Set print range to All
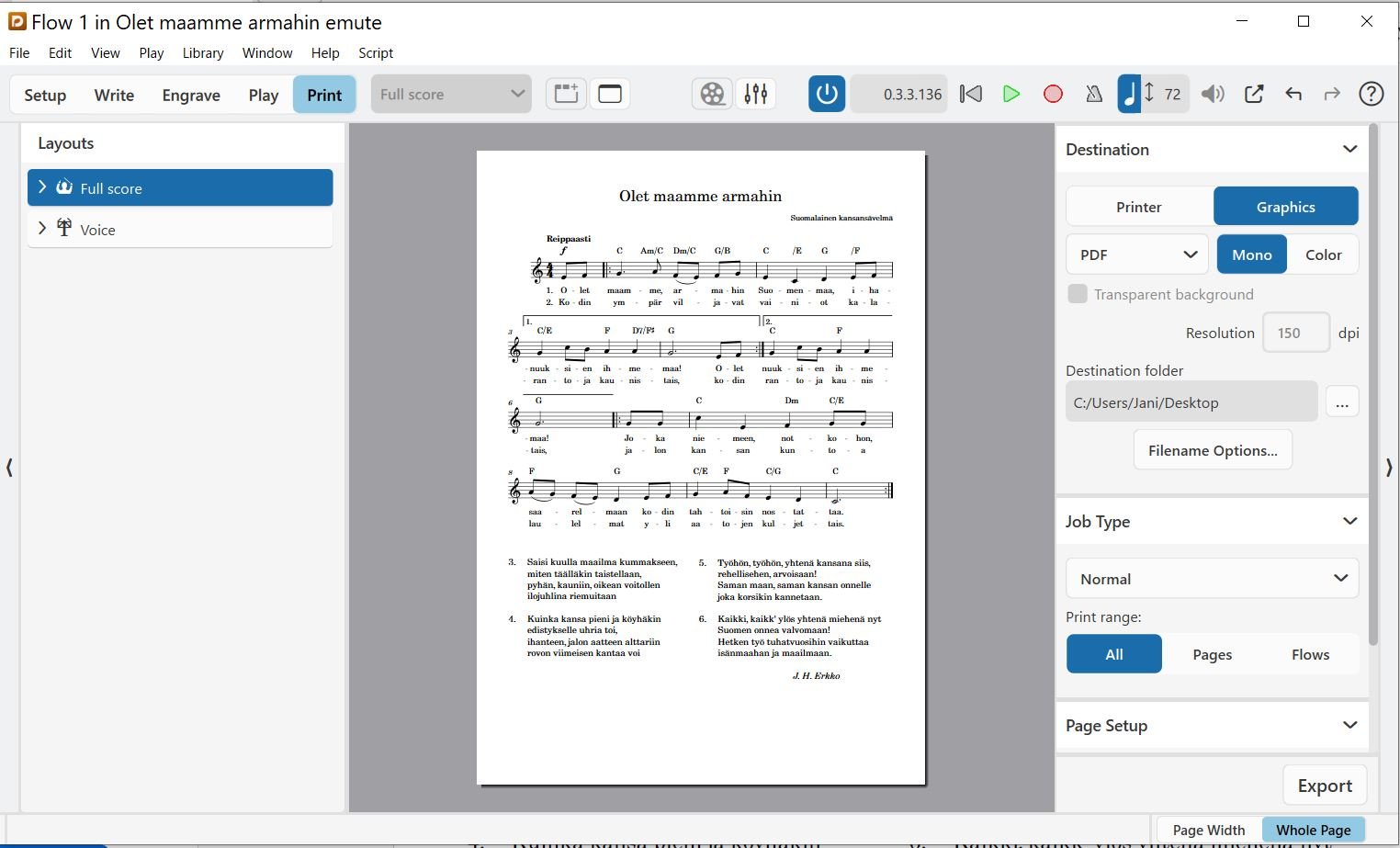Viewport: 1400px width, 848px height. tap(1114, 654)
